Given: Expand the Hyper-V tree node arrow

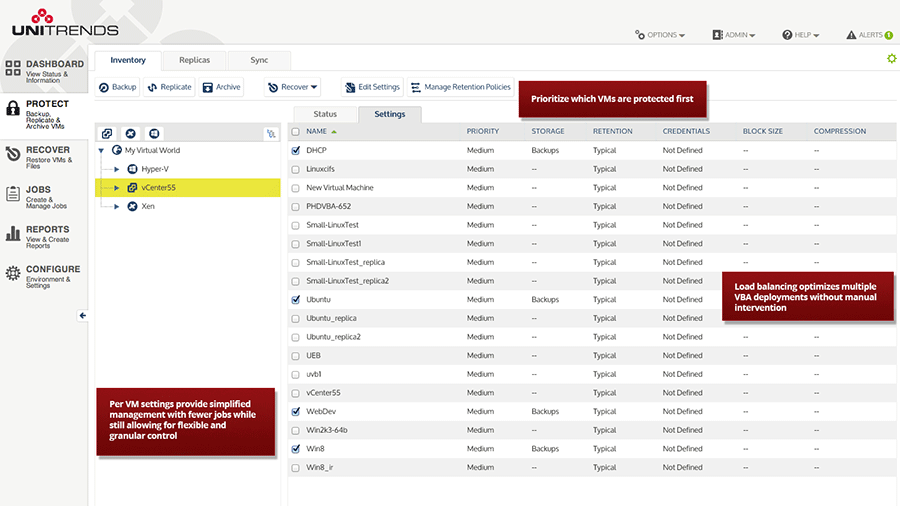Looking at the screenshot, I should click(x=117, y=169).
